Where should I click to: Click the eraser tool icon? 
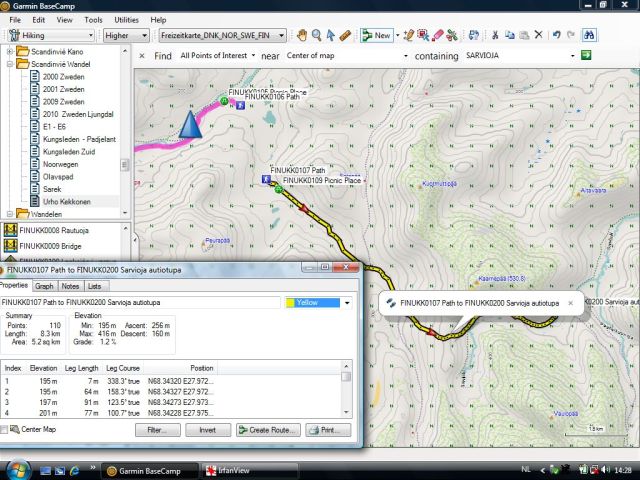437,35
